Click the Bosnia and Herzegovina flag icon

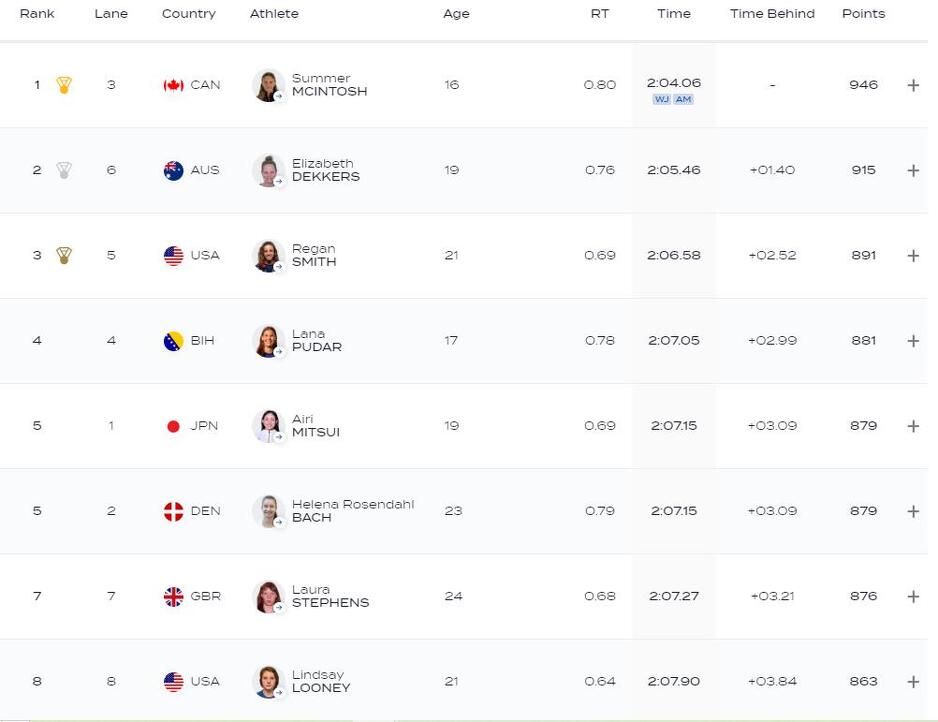coord(173,341)
